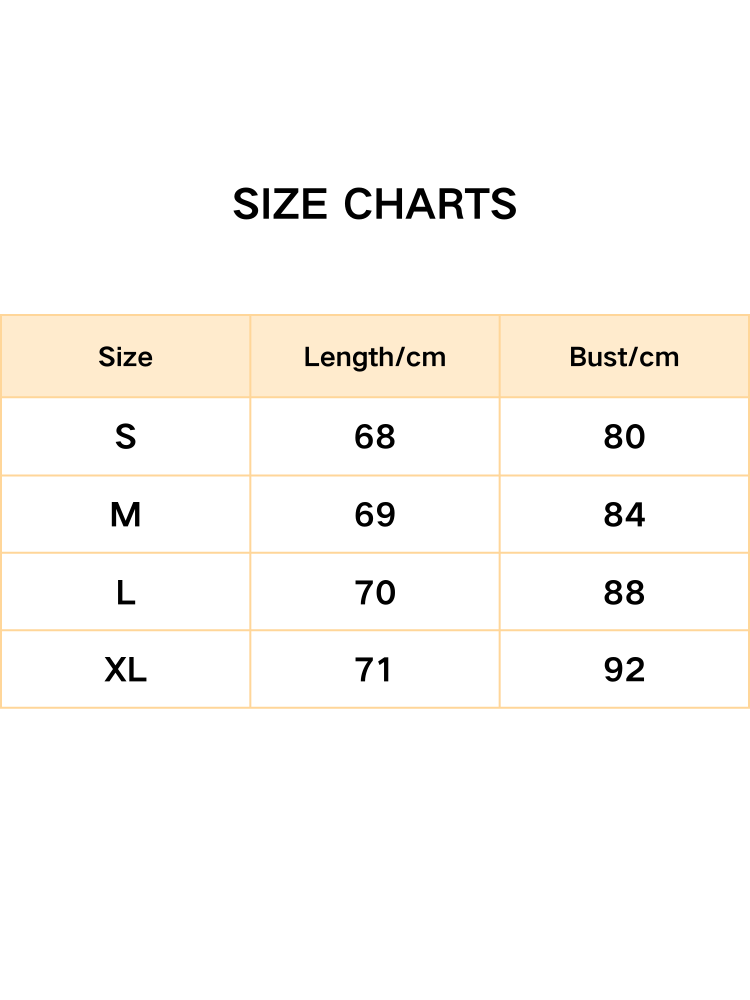Select the S size label cell

click(x=125, y=437)
